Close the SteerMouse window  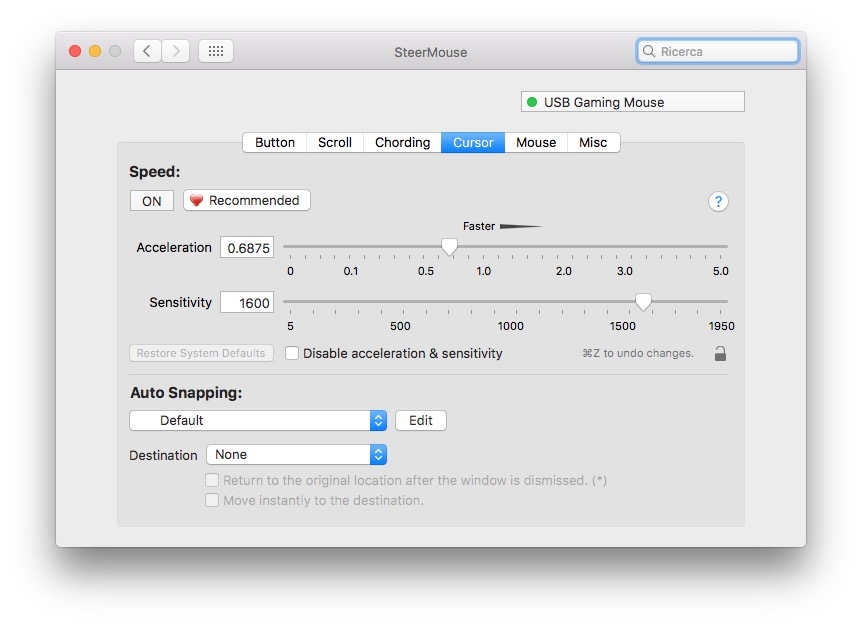pyautogui.click(x=75, y=51)
